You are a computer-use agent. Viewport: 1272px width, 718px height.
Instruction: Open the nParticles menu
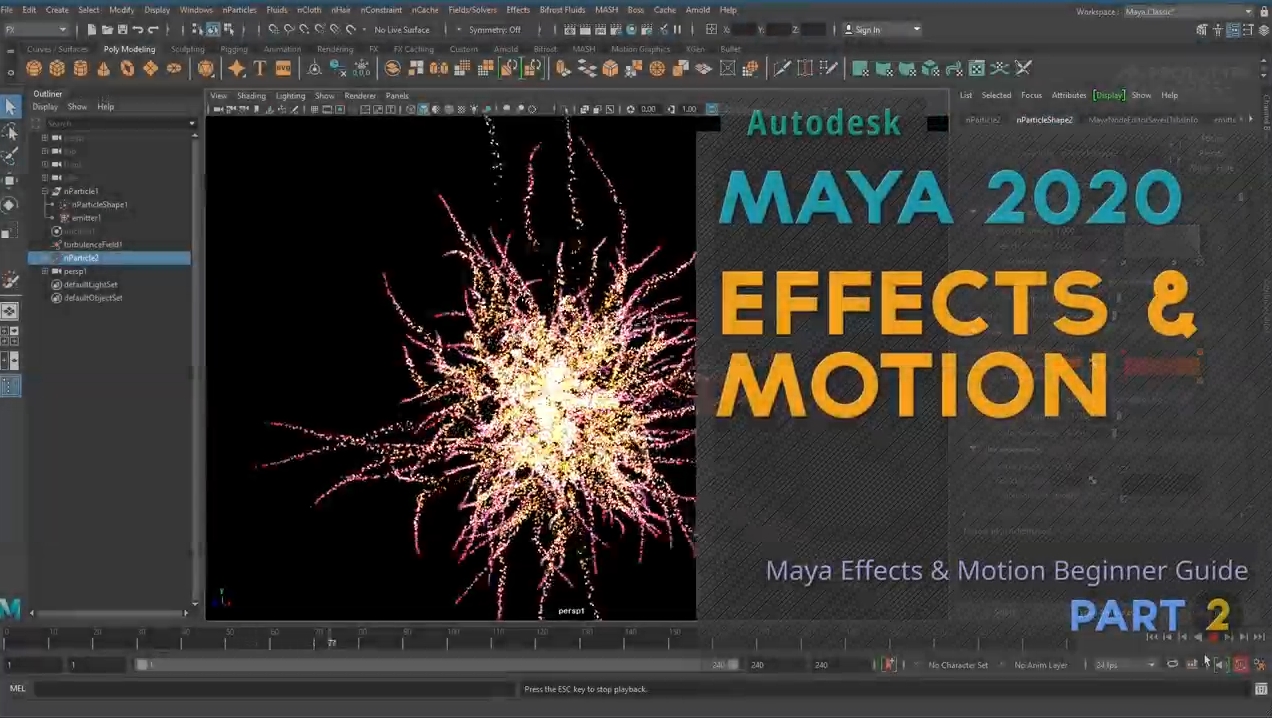(x=239, y=10)
